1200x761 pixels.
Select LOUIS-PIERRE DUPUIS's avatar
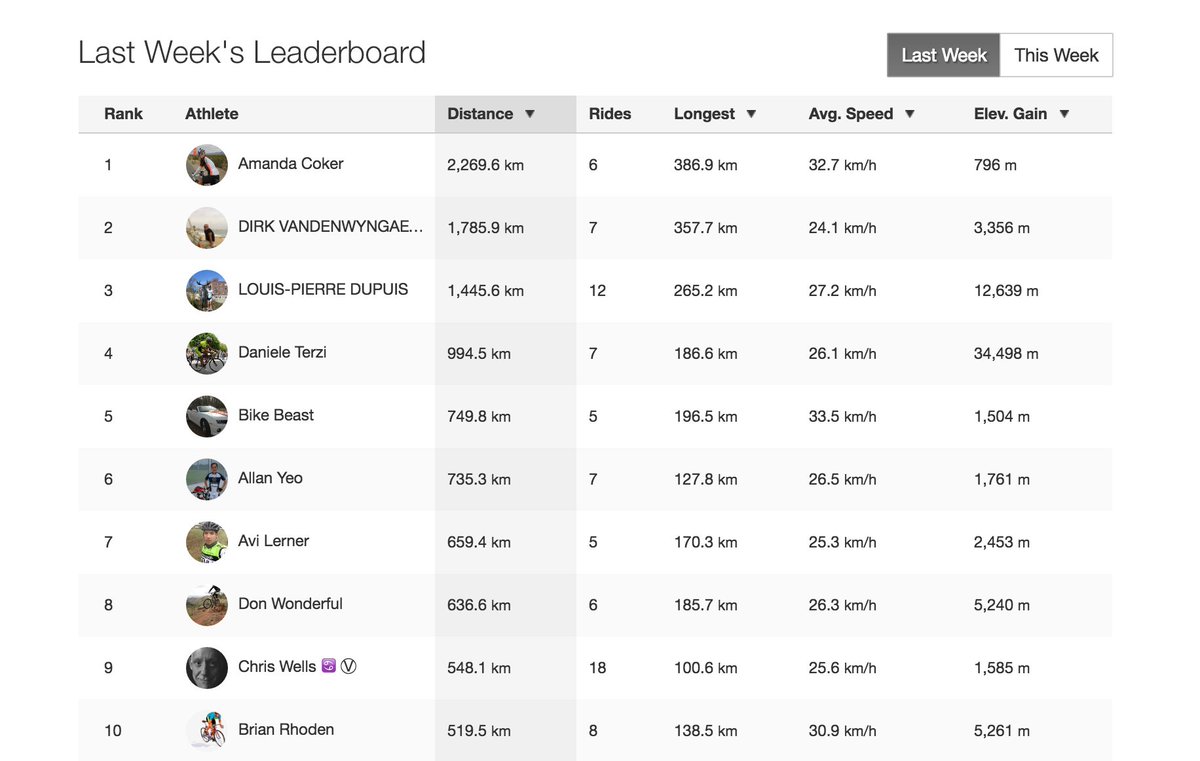click(206, 290)
